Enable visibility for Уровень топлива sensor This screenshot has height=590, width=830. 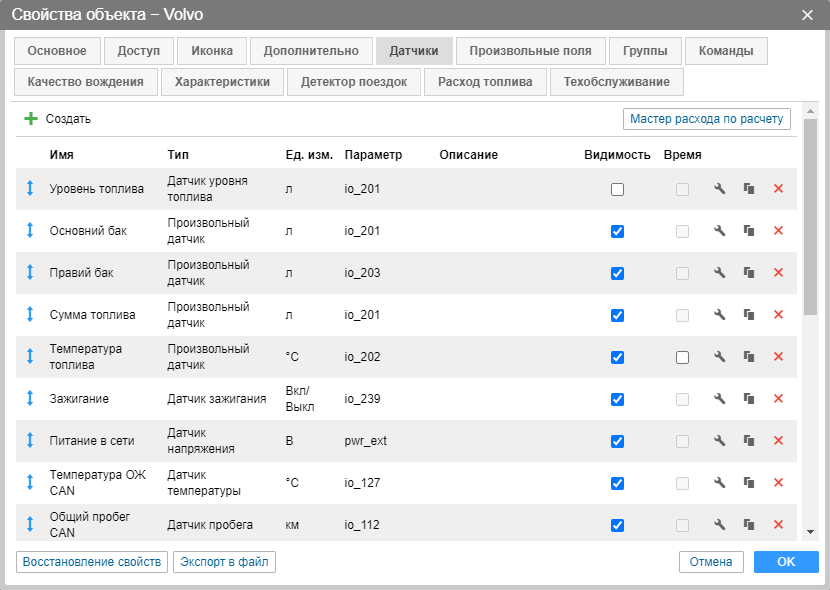(617, 189)
